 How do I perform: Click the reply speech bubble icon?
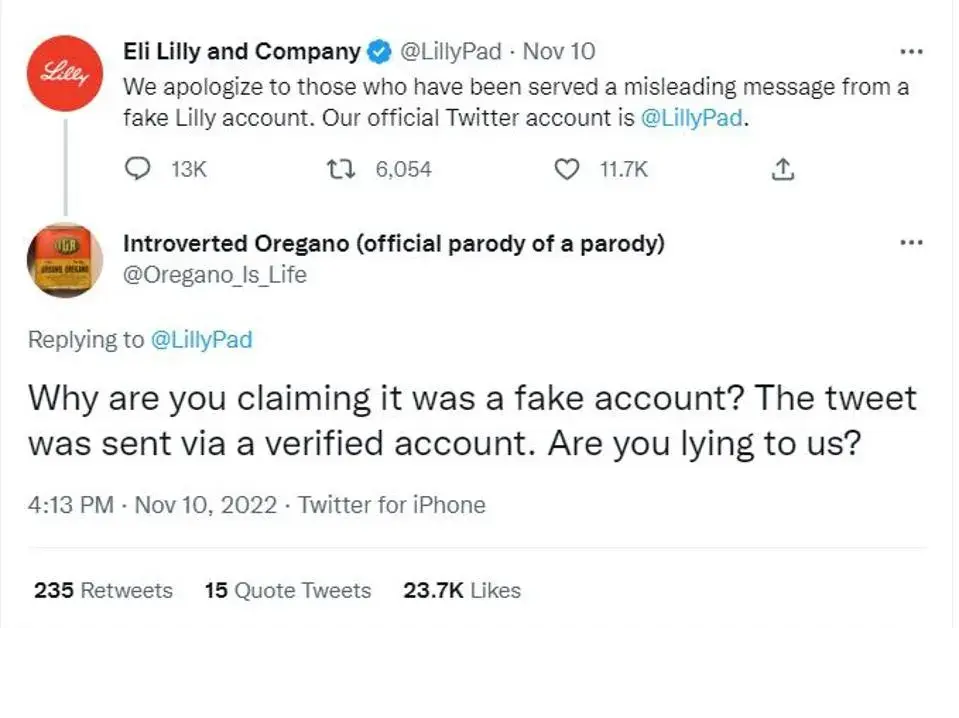click(138, 169)
